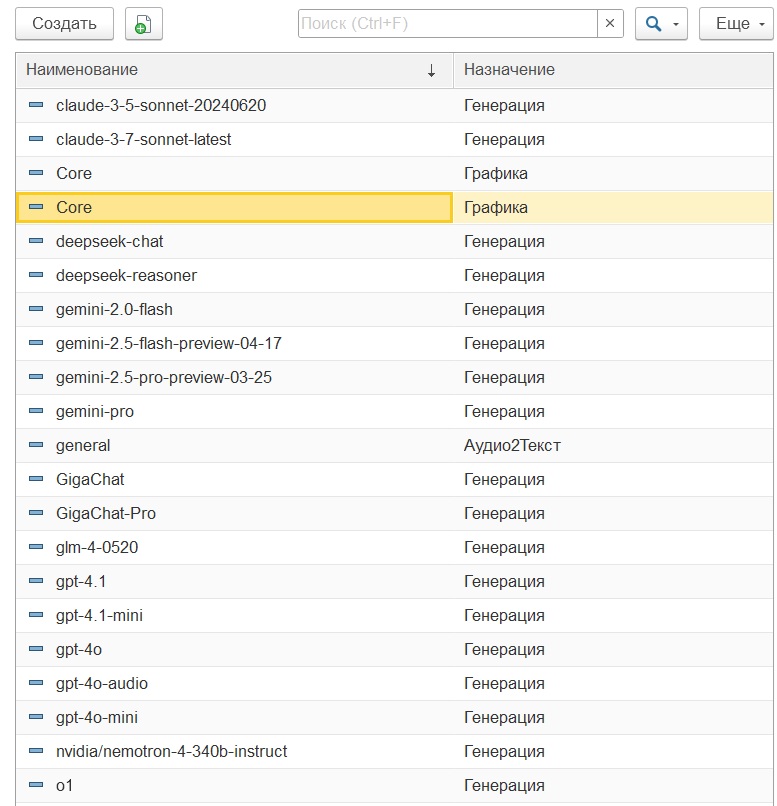Click row icon beside gemini-pro
The image size is (777, 806).
pos(36,411)
